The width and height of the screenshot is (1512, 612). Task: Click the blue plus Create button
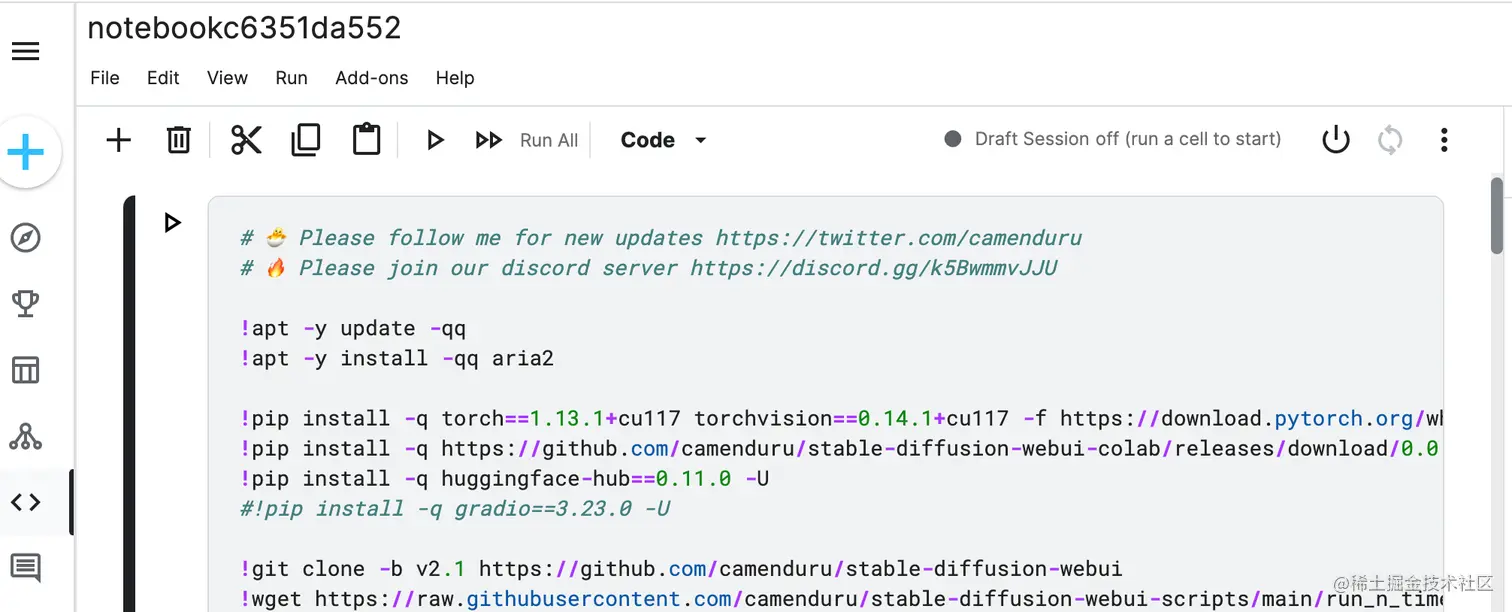tap(27, 153)
